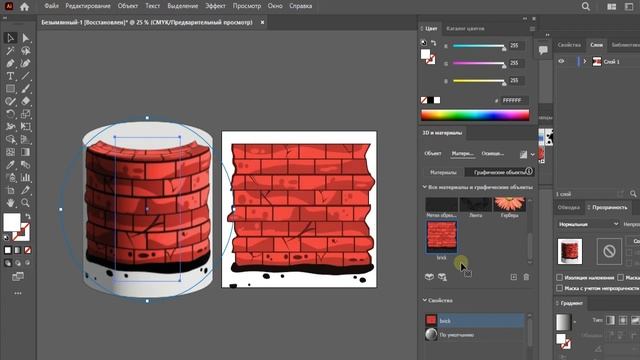Select the Artboard tool
This screenshot has height=360, width=640.
pos(10,190)
